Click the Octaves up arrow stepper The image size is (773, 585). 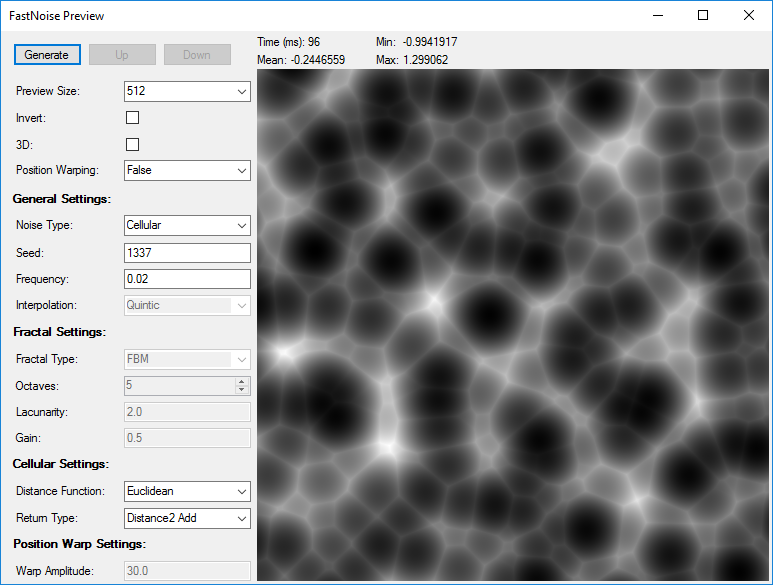(242, 381)
